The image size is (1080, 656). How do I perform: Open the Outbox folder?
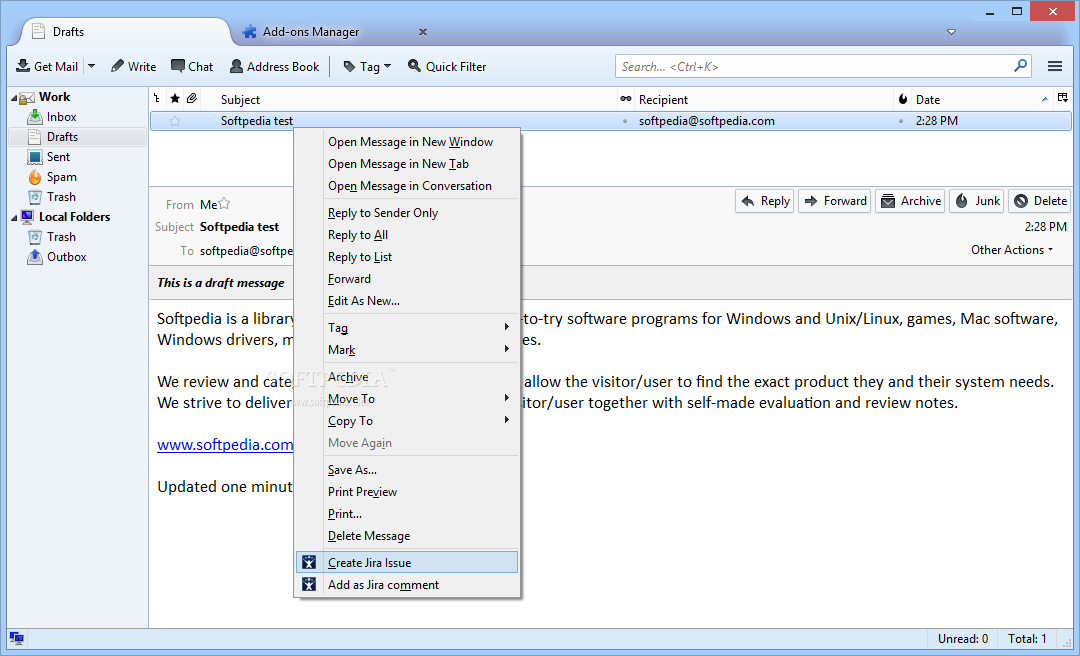(x=66, y=257)
